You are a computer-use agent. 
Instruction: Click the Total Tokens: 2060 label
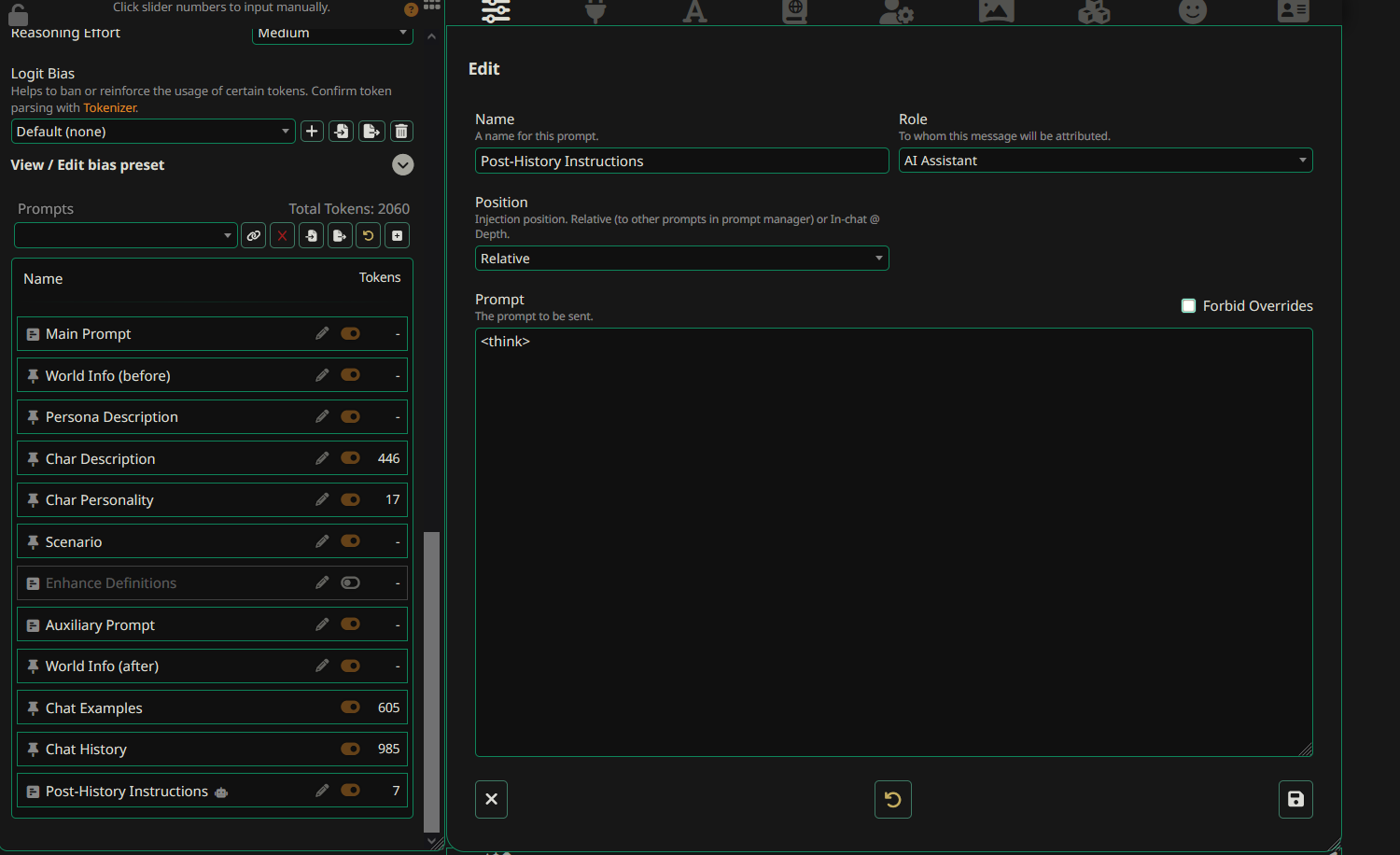[x=349, y=209]
